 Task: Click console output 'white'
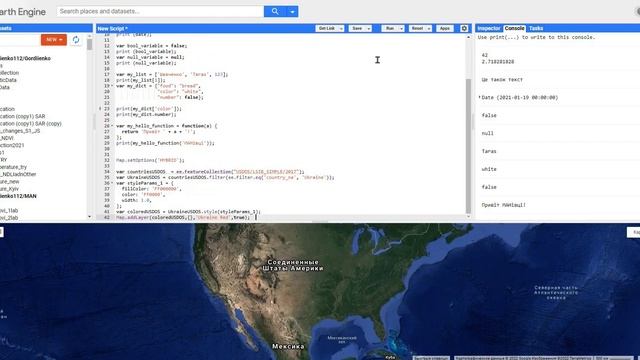point(489,169)
